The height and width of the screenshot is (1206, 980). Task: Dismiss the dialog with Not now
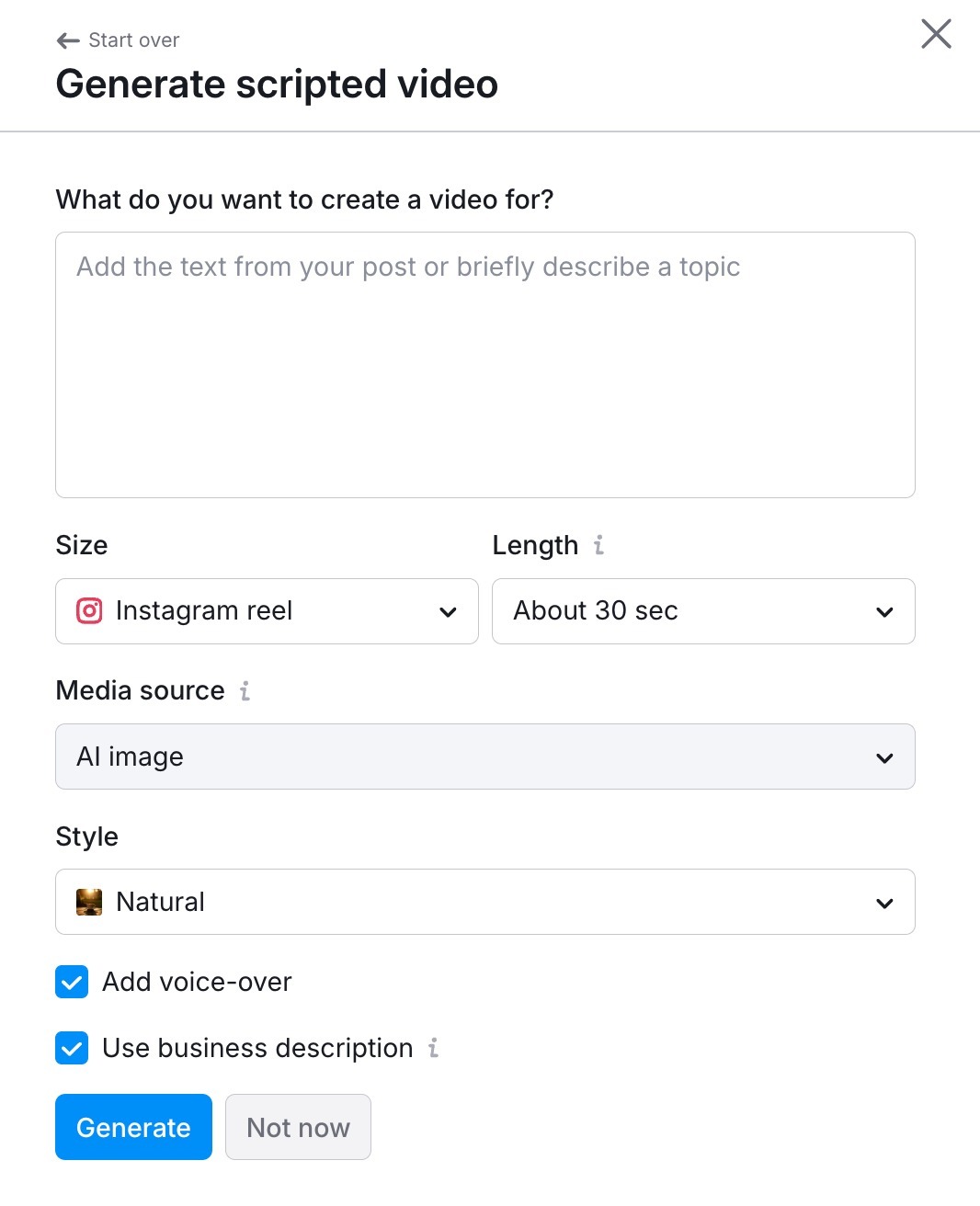[x=298, y=1127]
